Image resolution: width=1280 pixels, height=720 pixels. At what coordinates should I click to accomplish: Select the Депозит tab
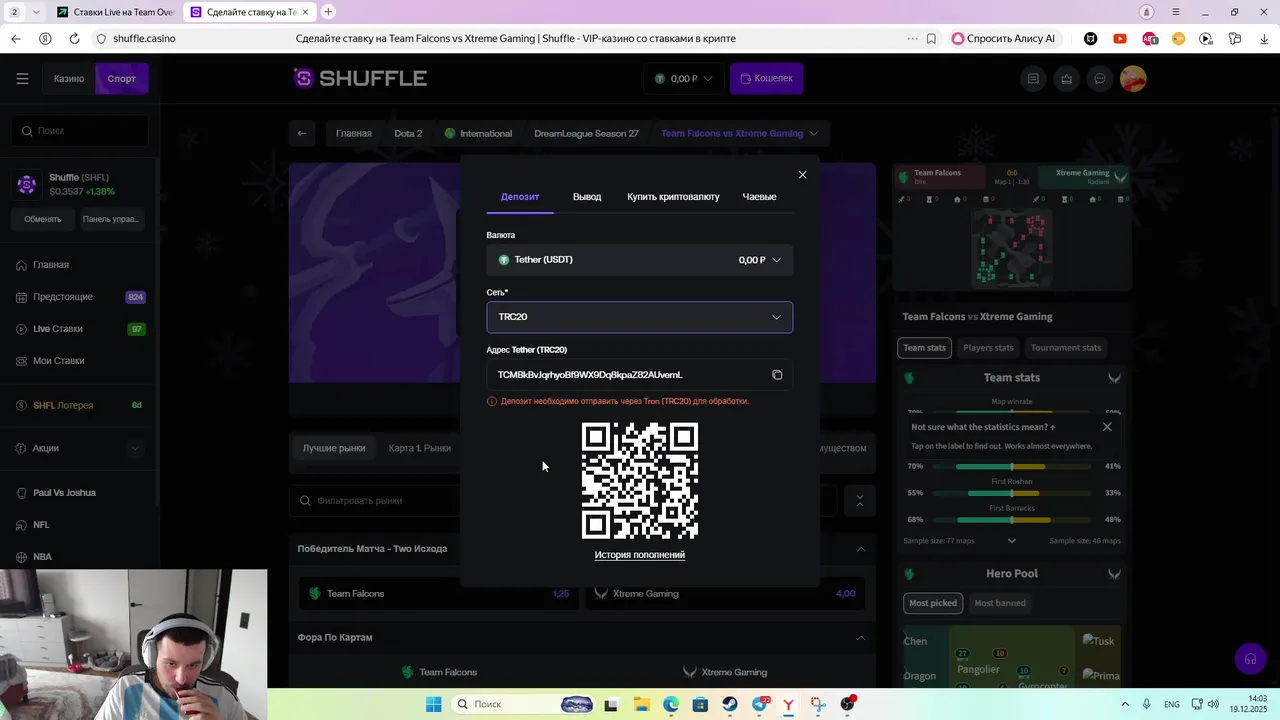(x=520, y=197)
